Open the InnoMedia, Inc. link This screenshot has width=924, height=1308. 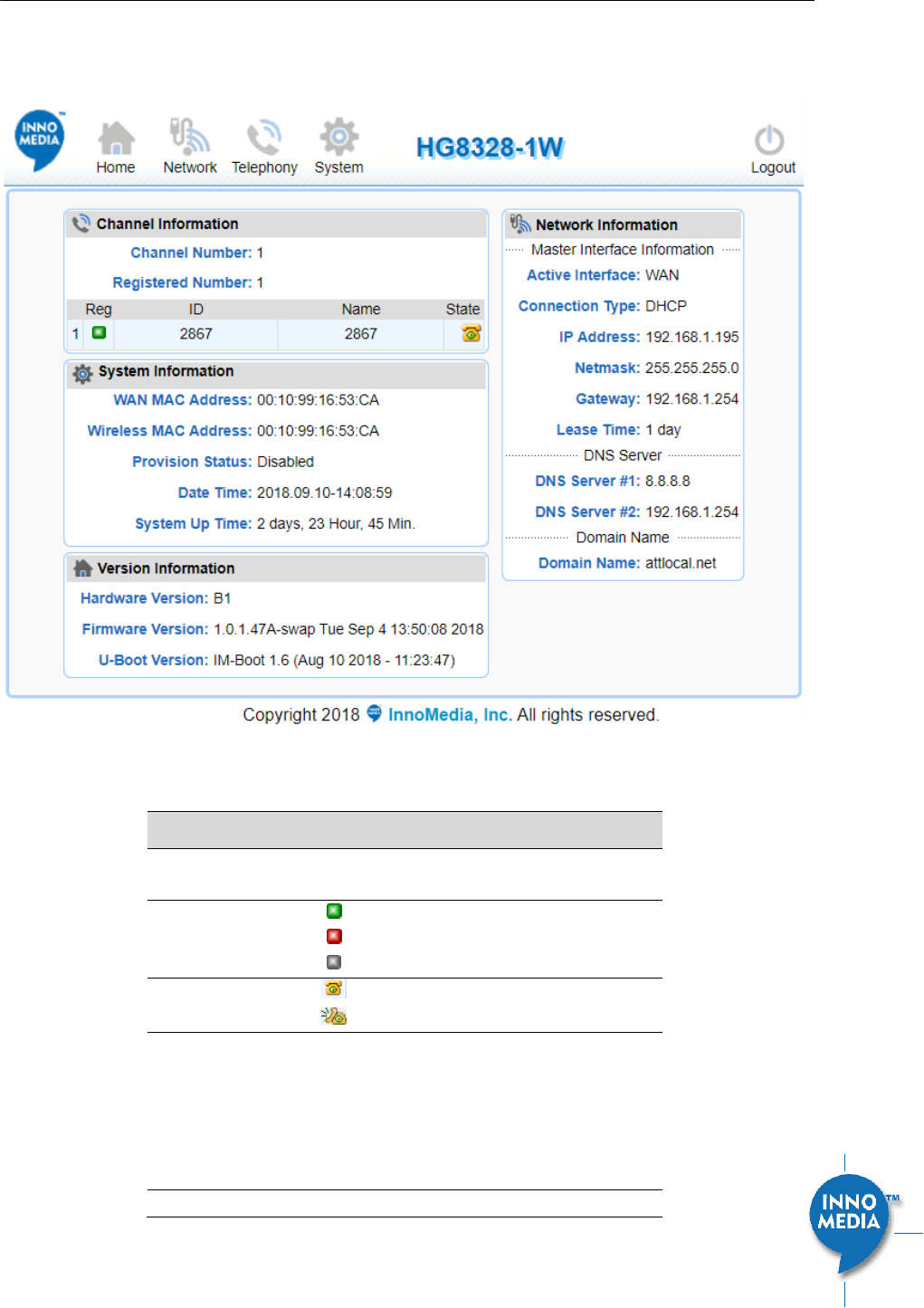pyautogui.click(x=450, y=715)
